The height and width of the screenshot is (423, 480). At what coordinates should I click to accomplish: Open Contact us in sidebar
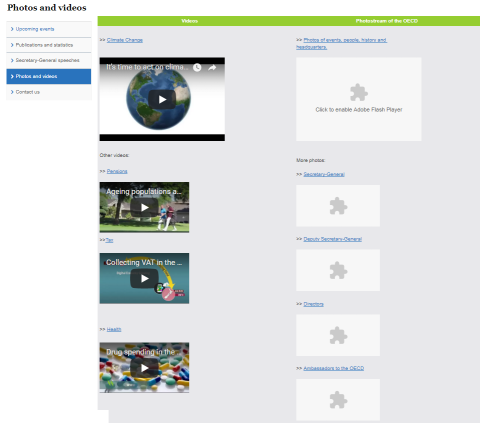tap(49, 92)
